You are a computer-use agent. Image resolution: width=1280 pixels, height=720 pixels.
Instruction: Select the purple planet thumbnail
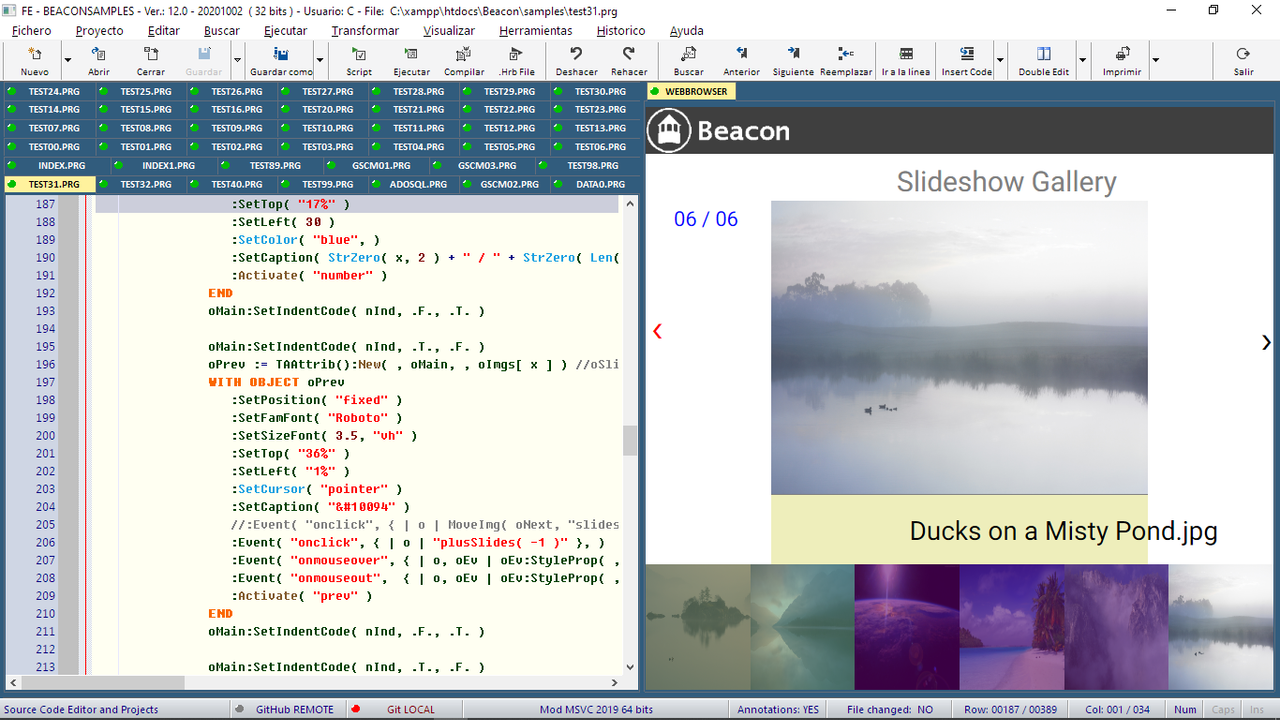907,626
